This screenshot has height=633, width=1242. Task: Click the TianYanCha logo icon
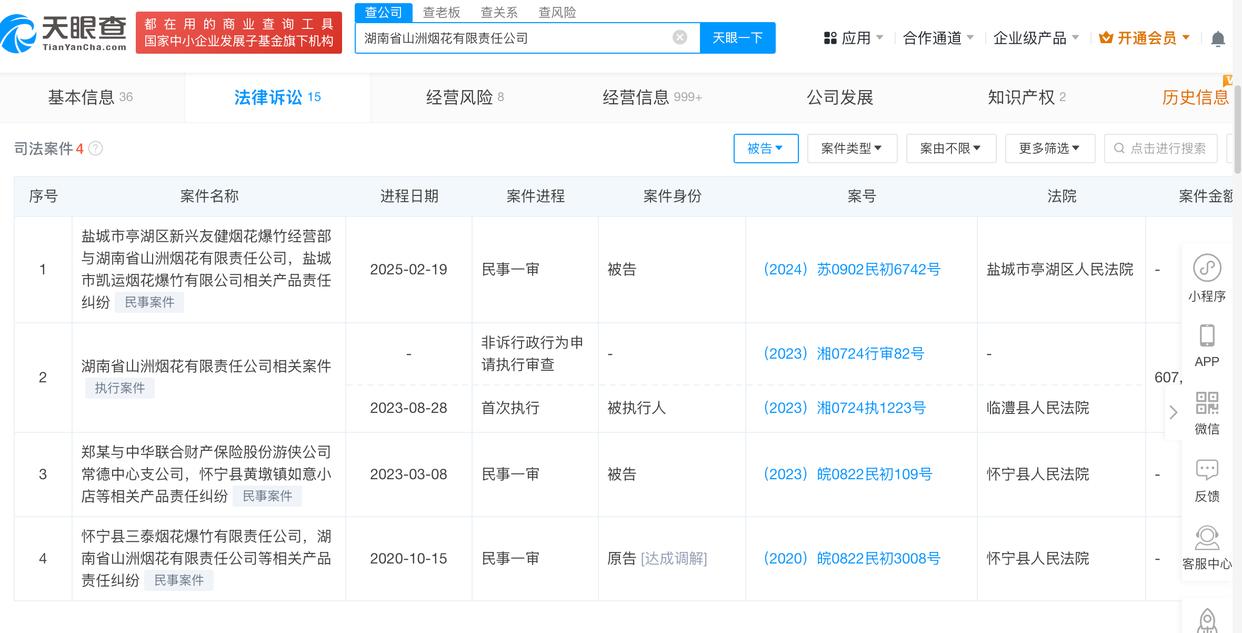coord(20,34)
